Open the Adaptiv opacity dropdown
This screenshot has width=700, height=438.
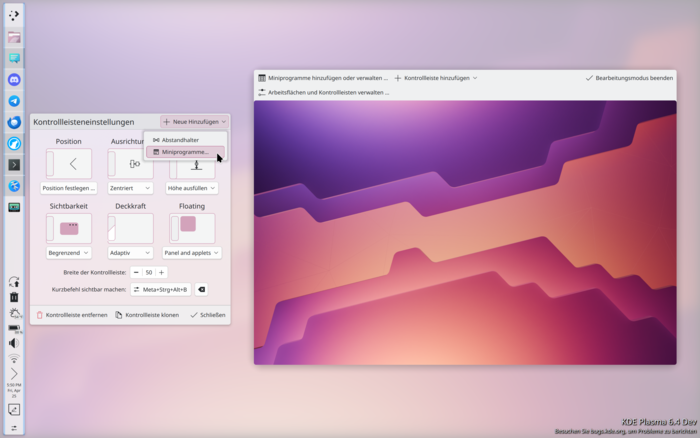pos(130,253)
